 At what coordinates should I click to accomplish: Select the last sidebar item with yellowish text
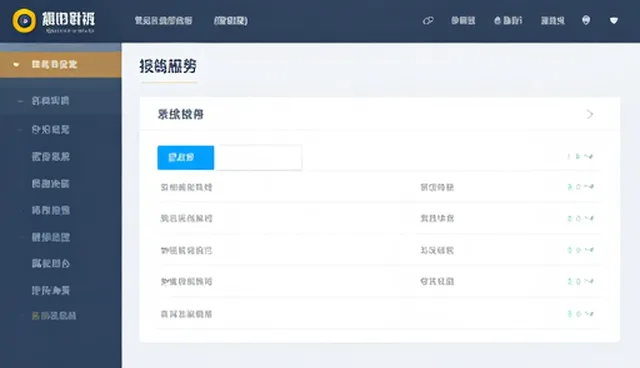54,316
